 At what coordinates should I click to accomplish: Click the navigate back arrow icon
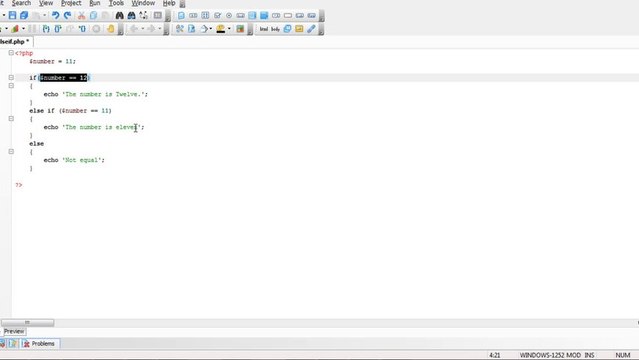[134, 29]
